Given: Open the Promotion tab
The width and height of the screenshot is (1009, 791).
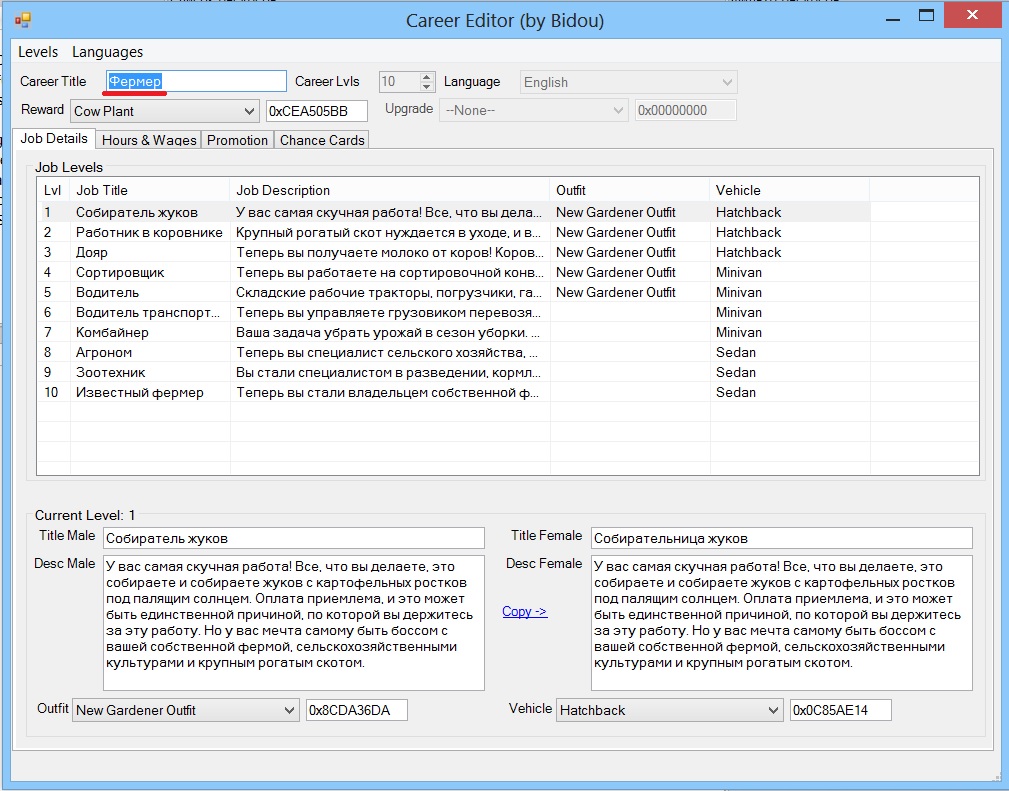Looking at the screenshot, I should point(237,140).
